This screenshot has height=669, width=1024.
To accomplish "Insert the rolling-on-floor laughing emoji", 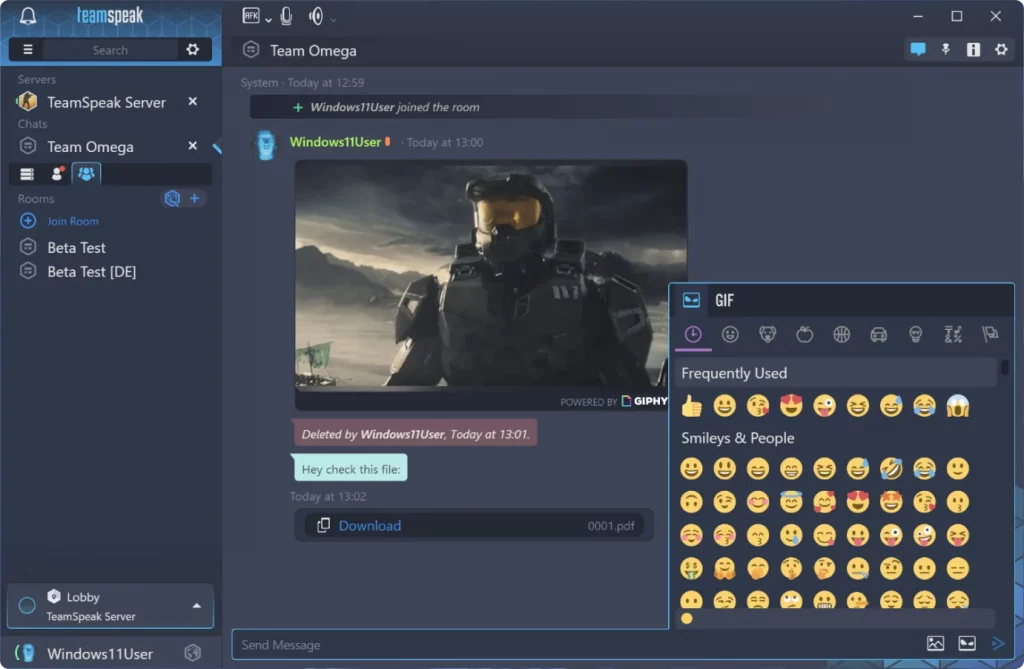I will [891, 468].
